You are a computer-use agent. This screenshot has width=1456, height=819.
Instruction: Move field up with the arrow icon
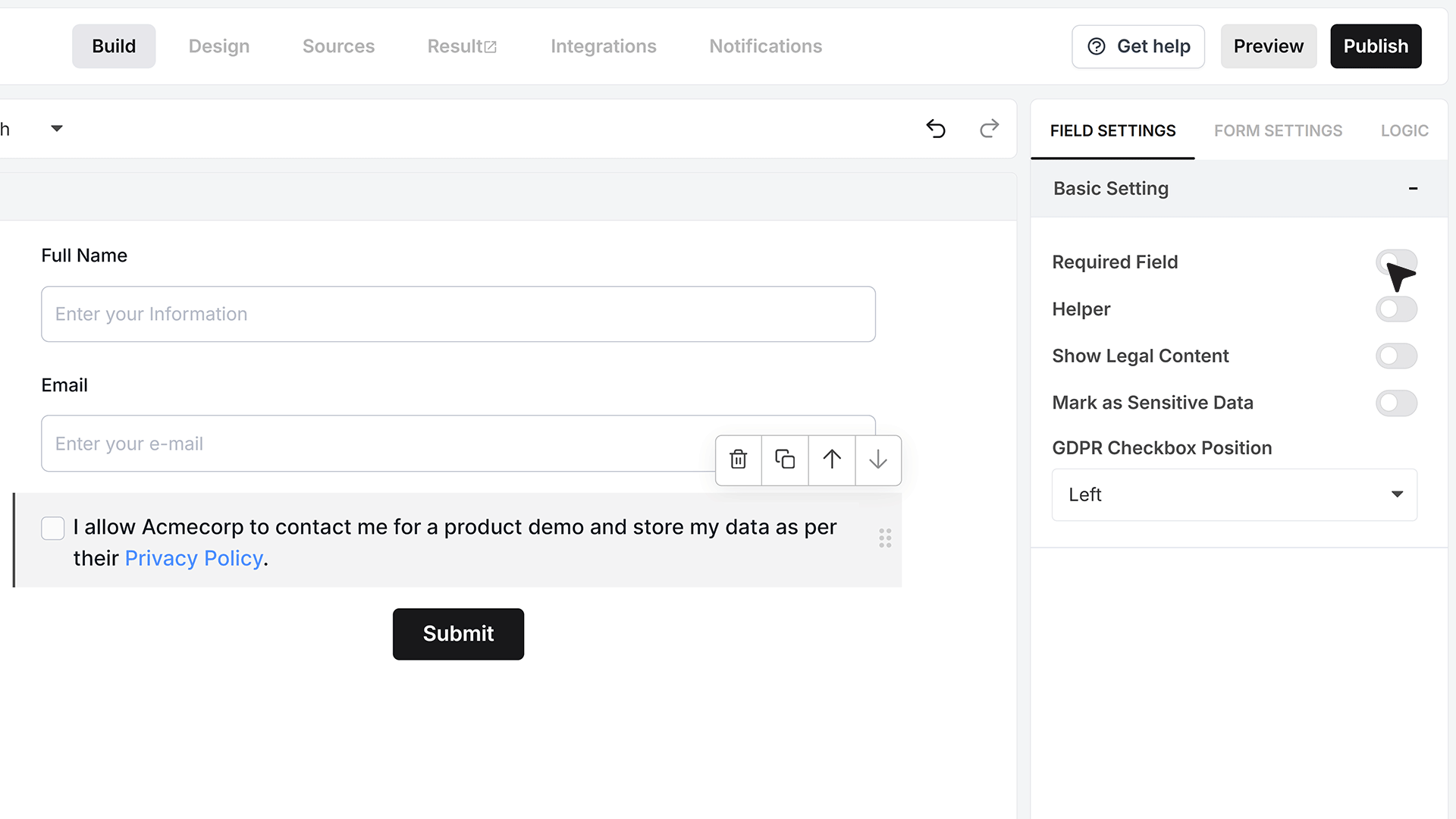832,460
